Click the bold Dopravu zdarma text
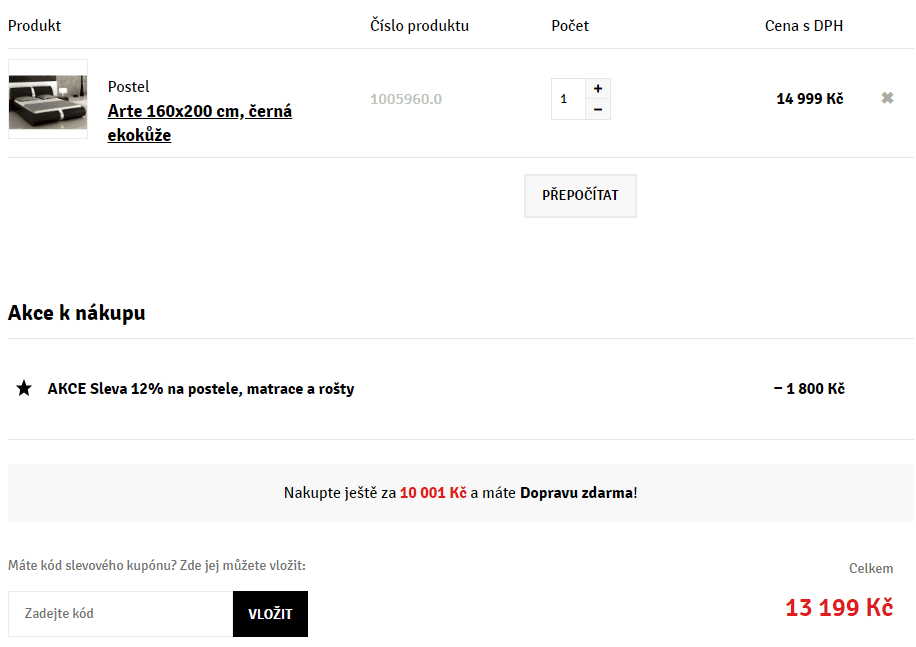This screenshot has height=647, width=916. click(x=576, y=493)
